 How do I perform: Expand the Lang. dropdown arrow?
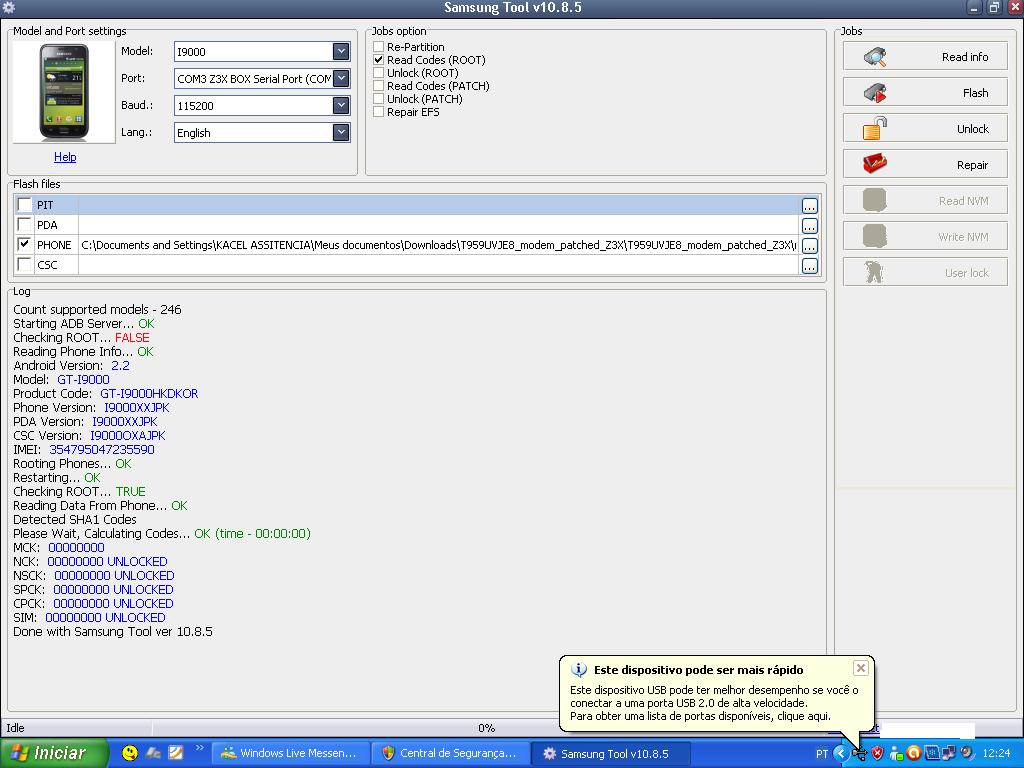click(341, 133)
